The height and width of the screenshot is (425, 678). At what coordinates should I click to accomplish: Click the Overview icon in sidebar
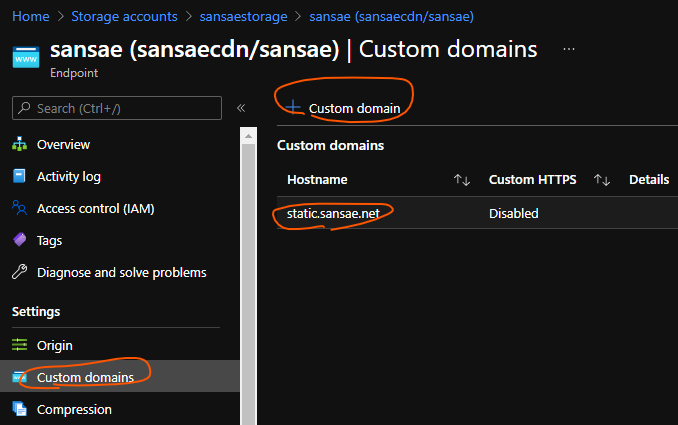point(19,145)
